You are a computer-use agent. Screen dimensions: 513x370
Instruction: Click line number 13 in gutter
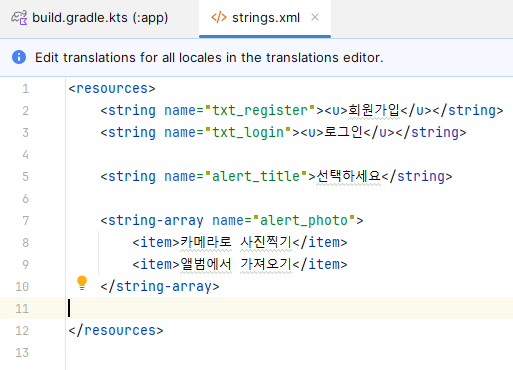pos(22,352)
